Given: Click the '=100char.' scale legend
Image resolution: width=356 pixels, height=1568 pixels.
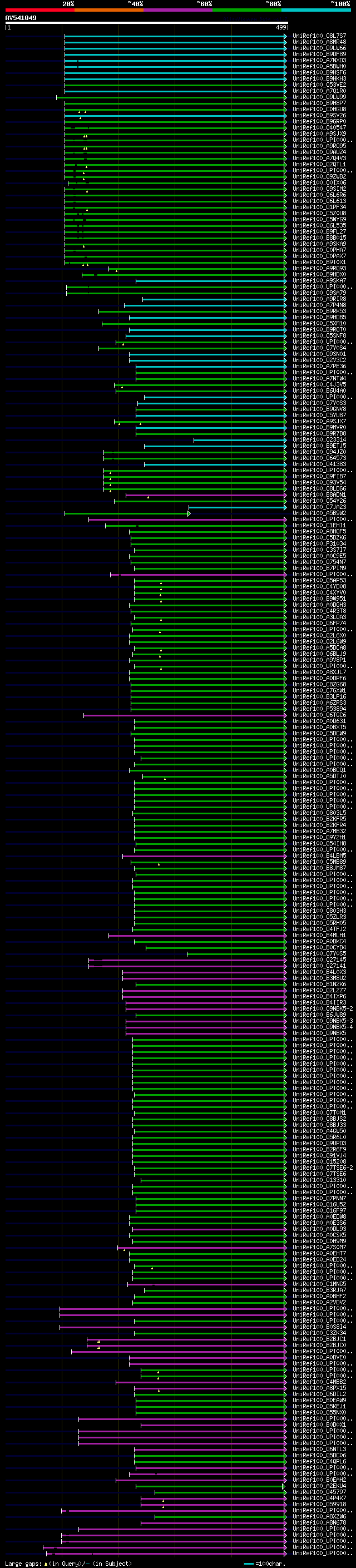Looking at the screenshot, I should [x=265, y=1564].
